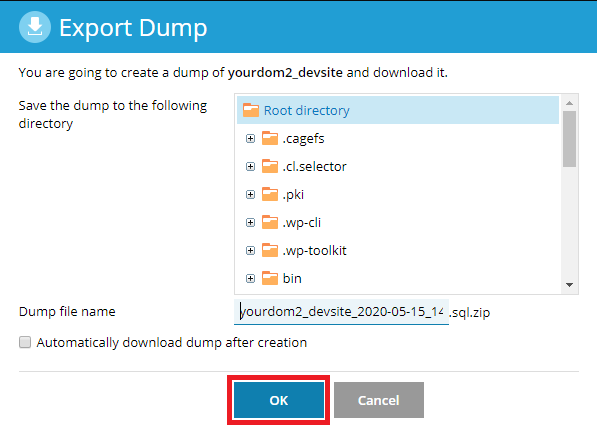Click the .pki folder icon

[x=270, y=194]
